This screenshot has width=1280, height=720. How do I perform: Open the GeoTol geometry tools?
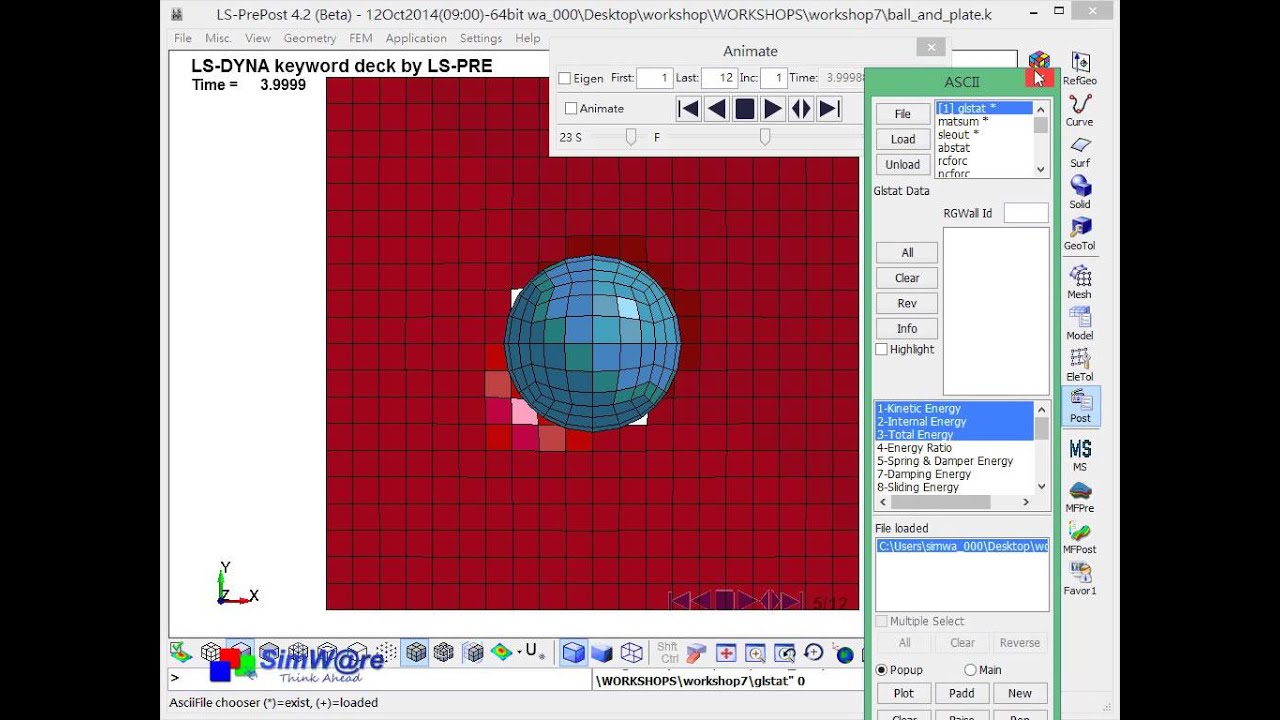coord(1079,233)
